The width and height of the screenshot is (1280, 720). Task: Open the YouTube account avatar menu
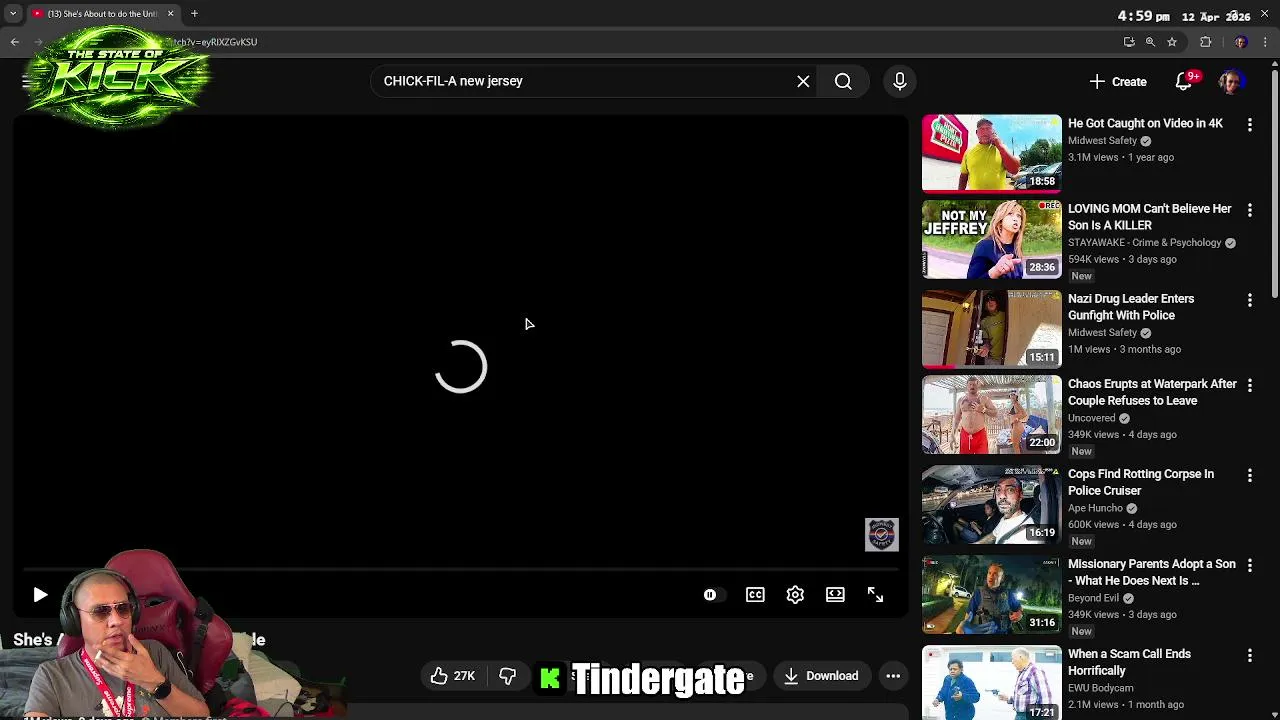click(1232, 81)
